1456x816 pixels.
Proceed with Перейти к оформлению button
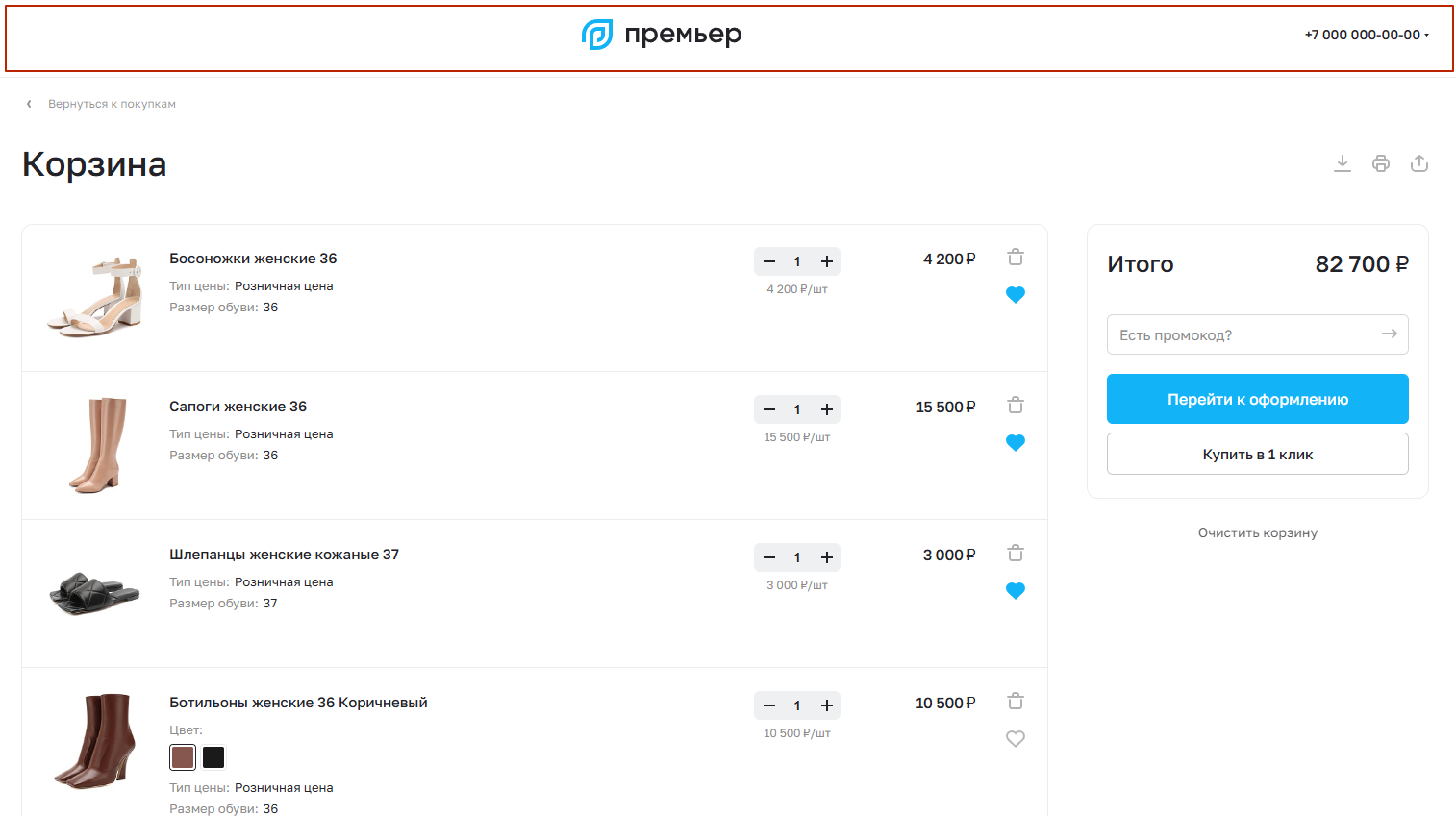click(1258, 399)
